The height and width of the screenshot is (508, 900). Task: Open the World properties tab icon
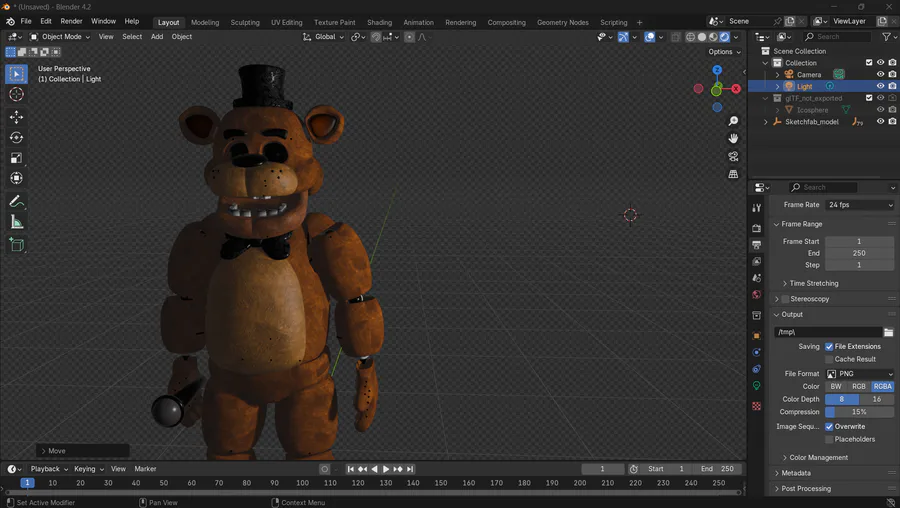coord(757,295)
